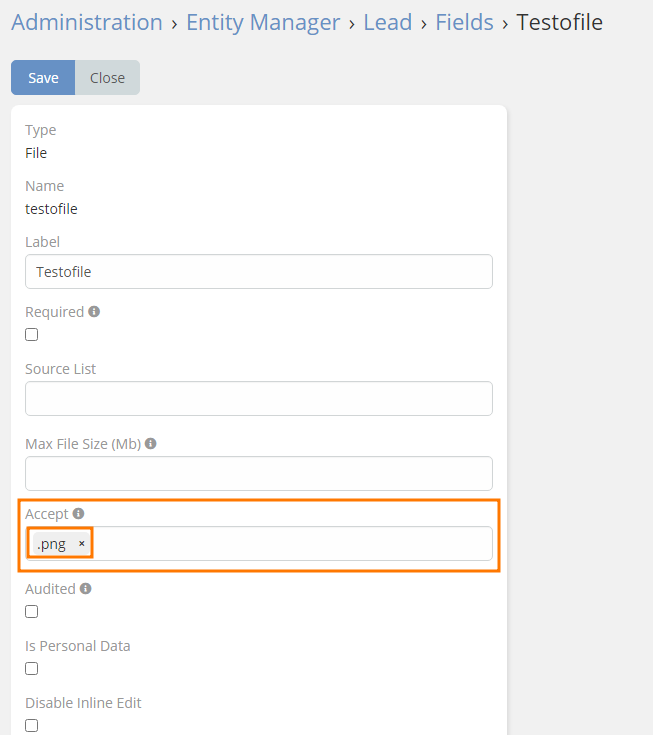Click the info icon beside Audited
Screen dimensions: 653x735
pos(85,589)
